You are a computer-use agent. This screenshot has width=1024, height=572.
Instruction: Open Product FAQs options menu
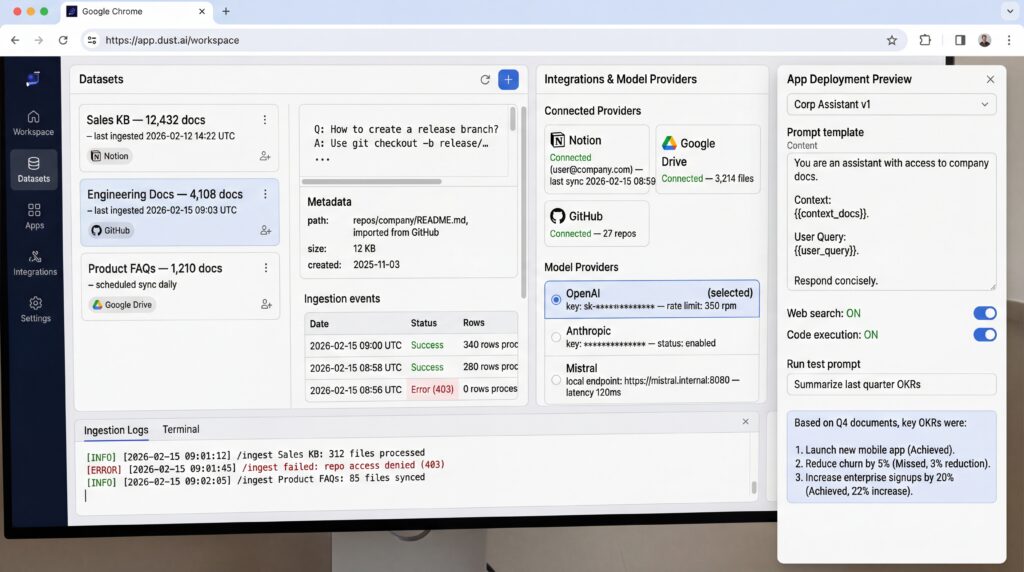(x=266, y=268)
